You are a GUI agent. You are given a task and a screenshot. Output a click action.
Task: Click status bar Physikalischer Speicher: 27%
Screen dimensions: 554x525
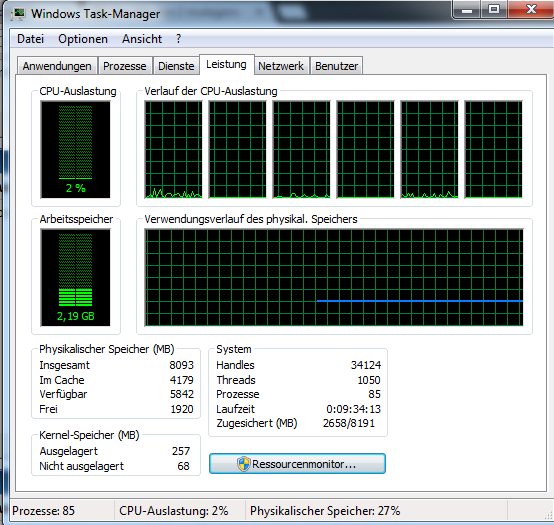click(x=325, y=511)
